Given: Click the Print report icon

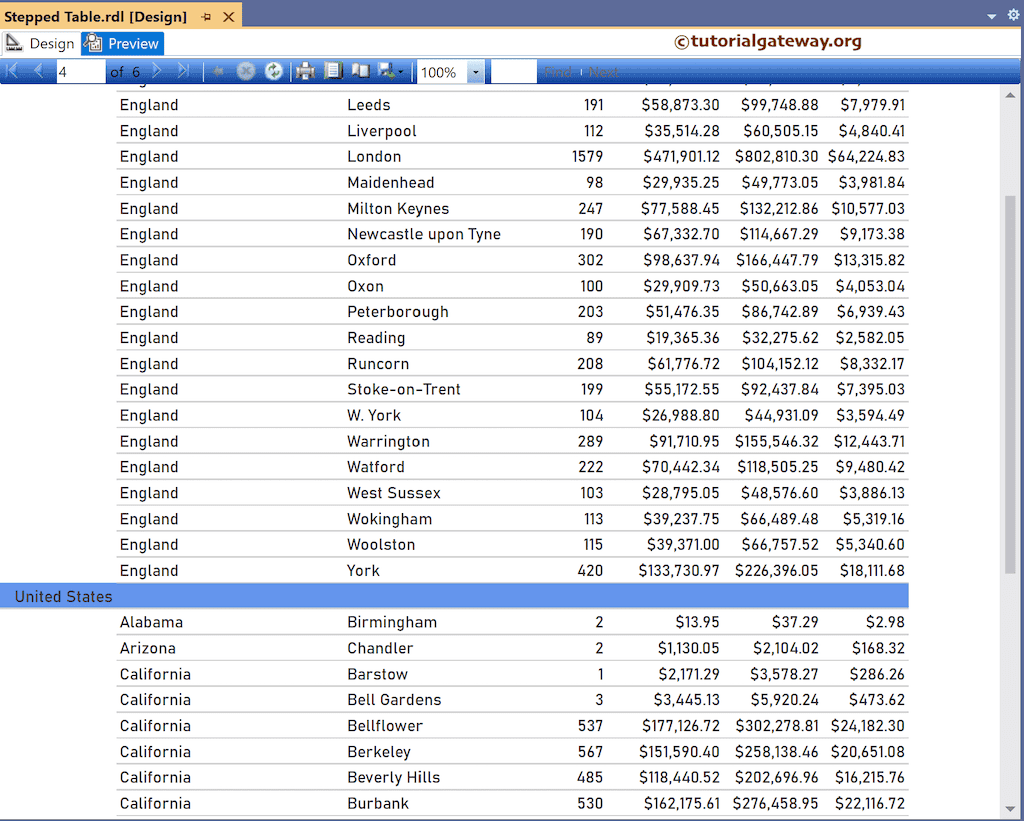Looking at the screenshot, I should 303,71.
